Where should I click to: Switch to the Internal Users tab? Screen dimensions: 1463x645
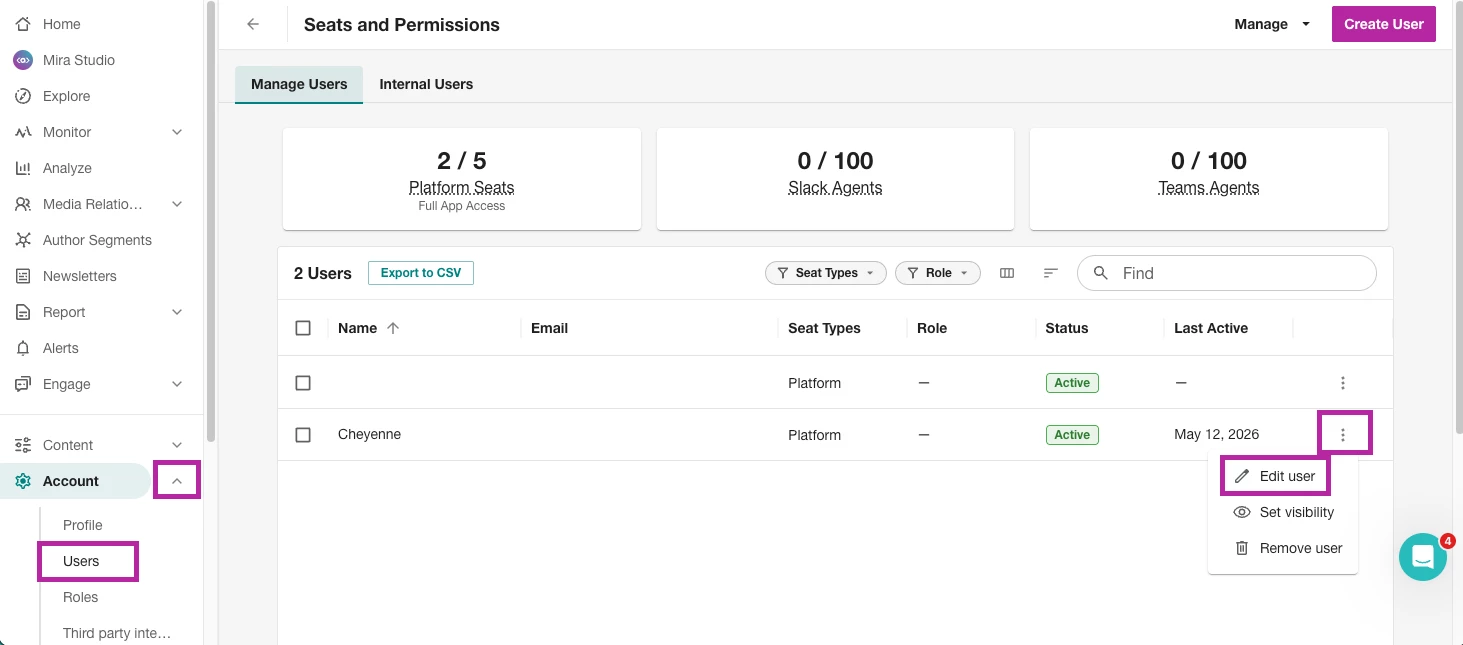[x=426, y=84]
